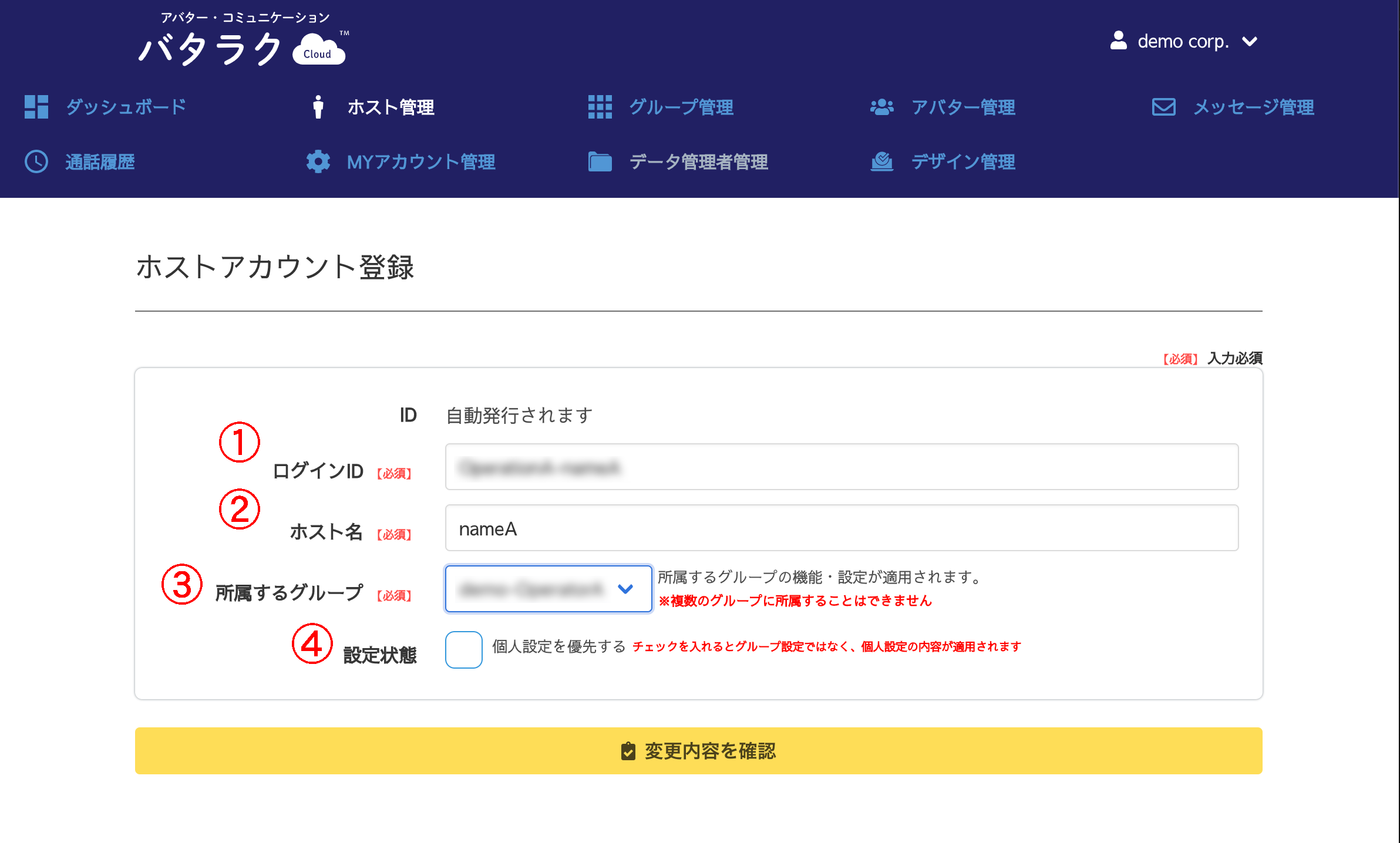The height and width of the screenshot is (843, 1400).
Task: Click the message management envelope icon
Action: pyautogui.click(x=1163, y=107)
